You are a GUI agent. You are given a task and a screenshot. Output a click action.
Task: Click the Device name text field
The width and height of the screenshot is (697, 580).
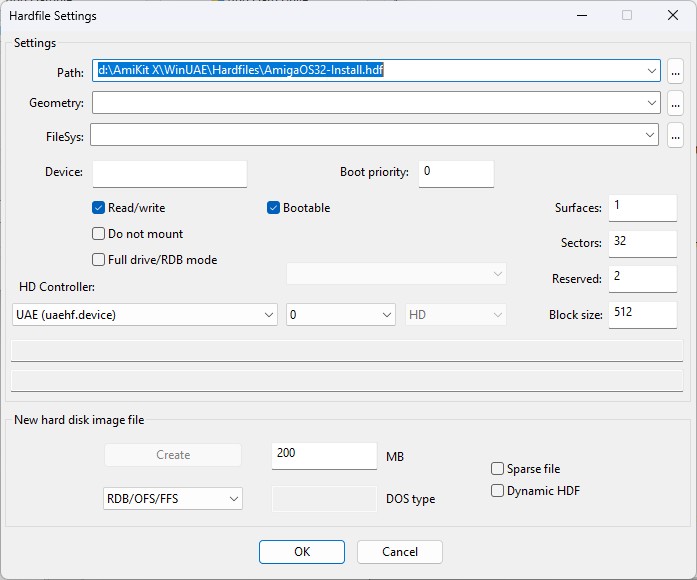[x=169, y=173]
